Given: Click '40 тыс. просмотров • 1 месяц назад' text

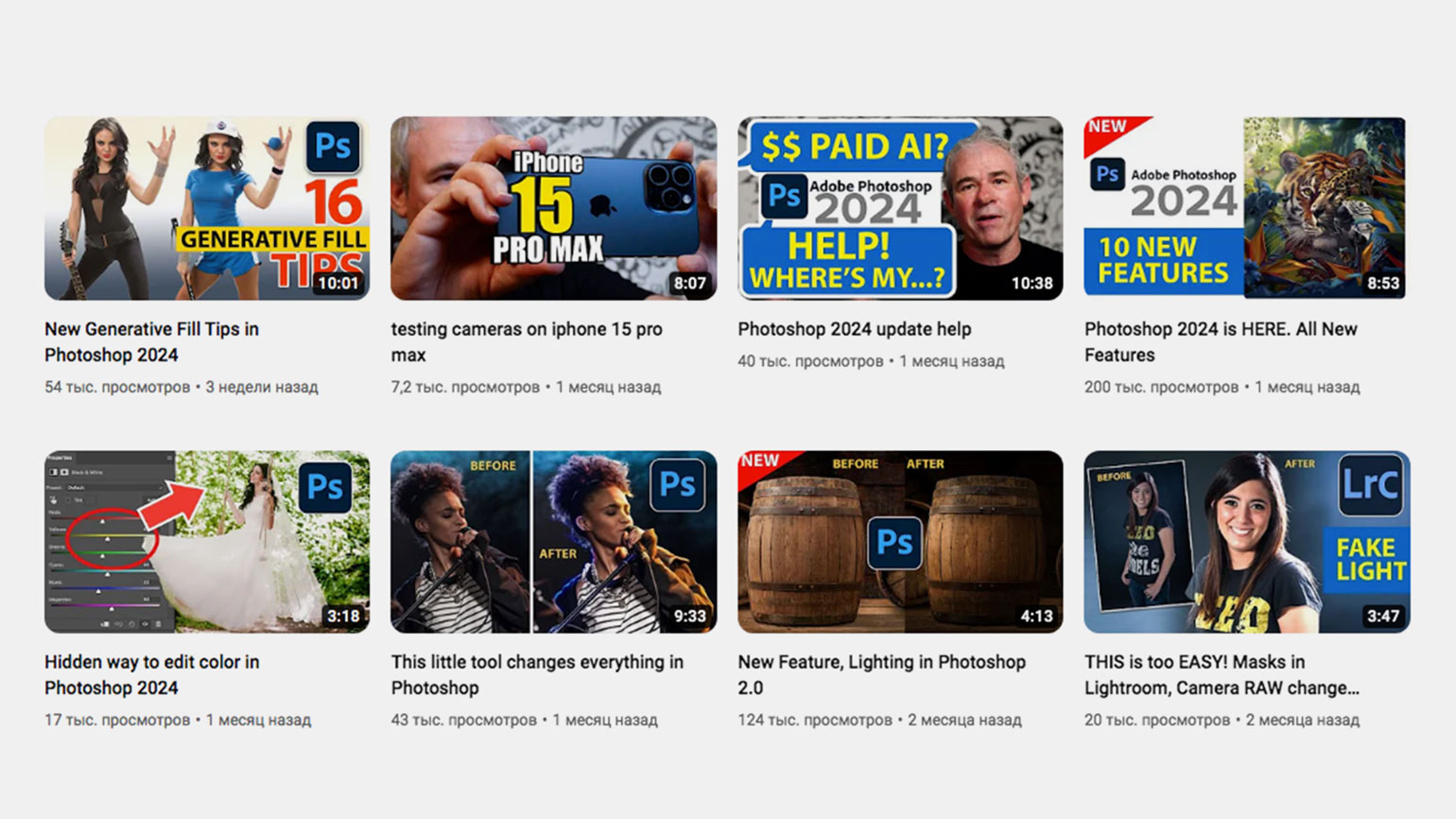Looking at the screenshot, I should [x=871, y=361].
